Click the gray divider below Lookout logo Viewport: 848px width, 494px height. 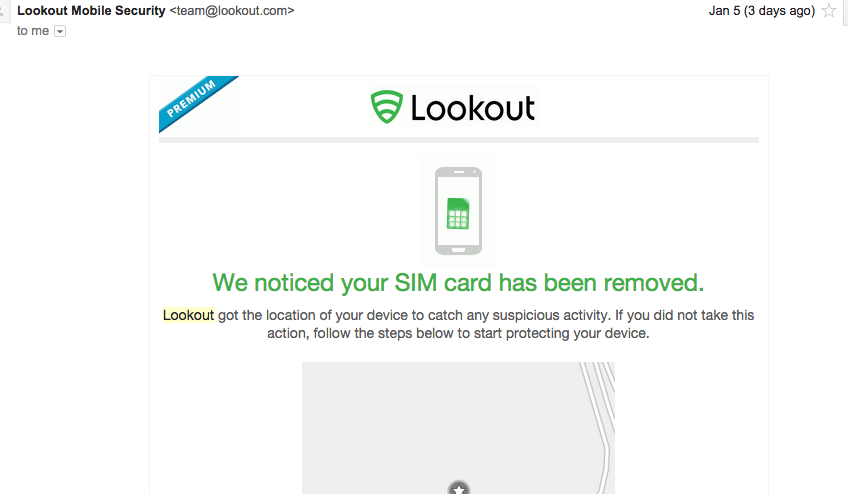pos(459,140)
